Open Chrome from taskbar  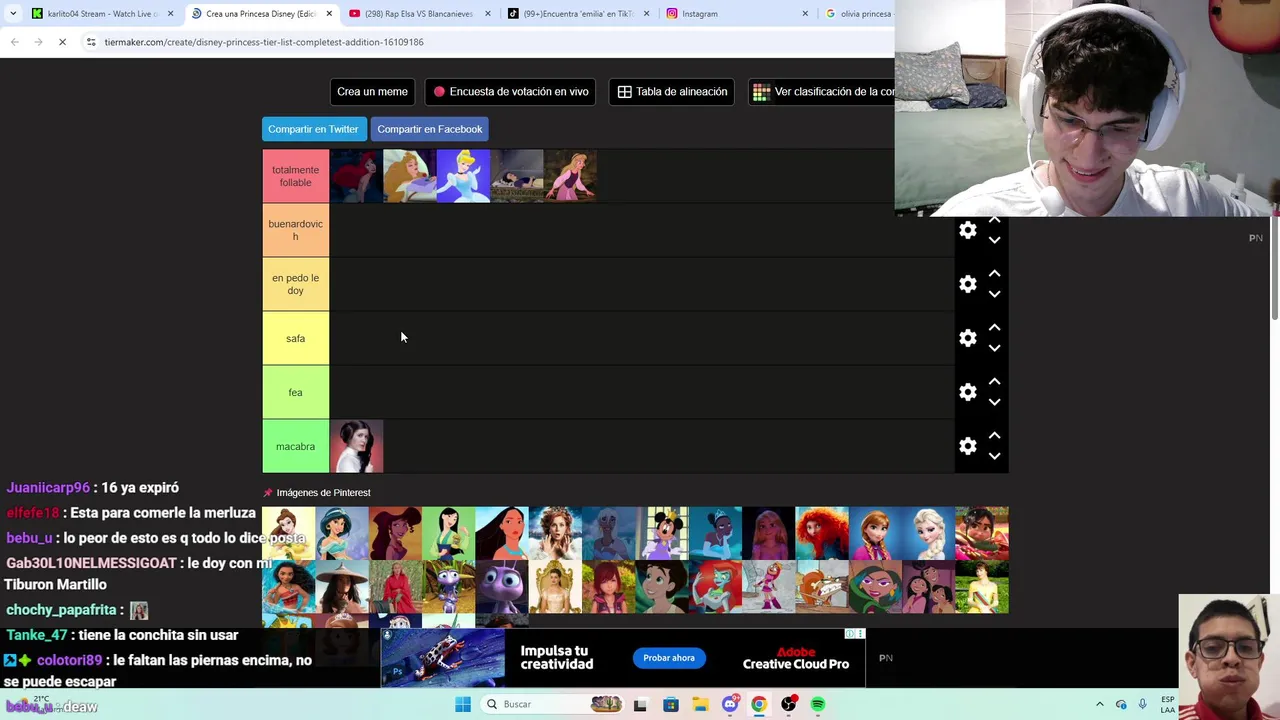click(x=759, y=704)
